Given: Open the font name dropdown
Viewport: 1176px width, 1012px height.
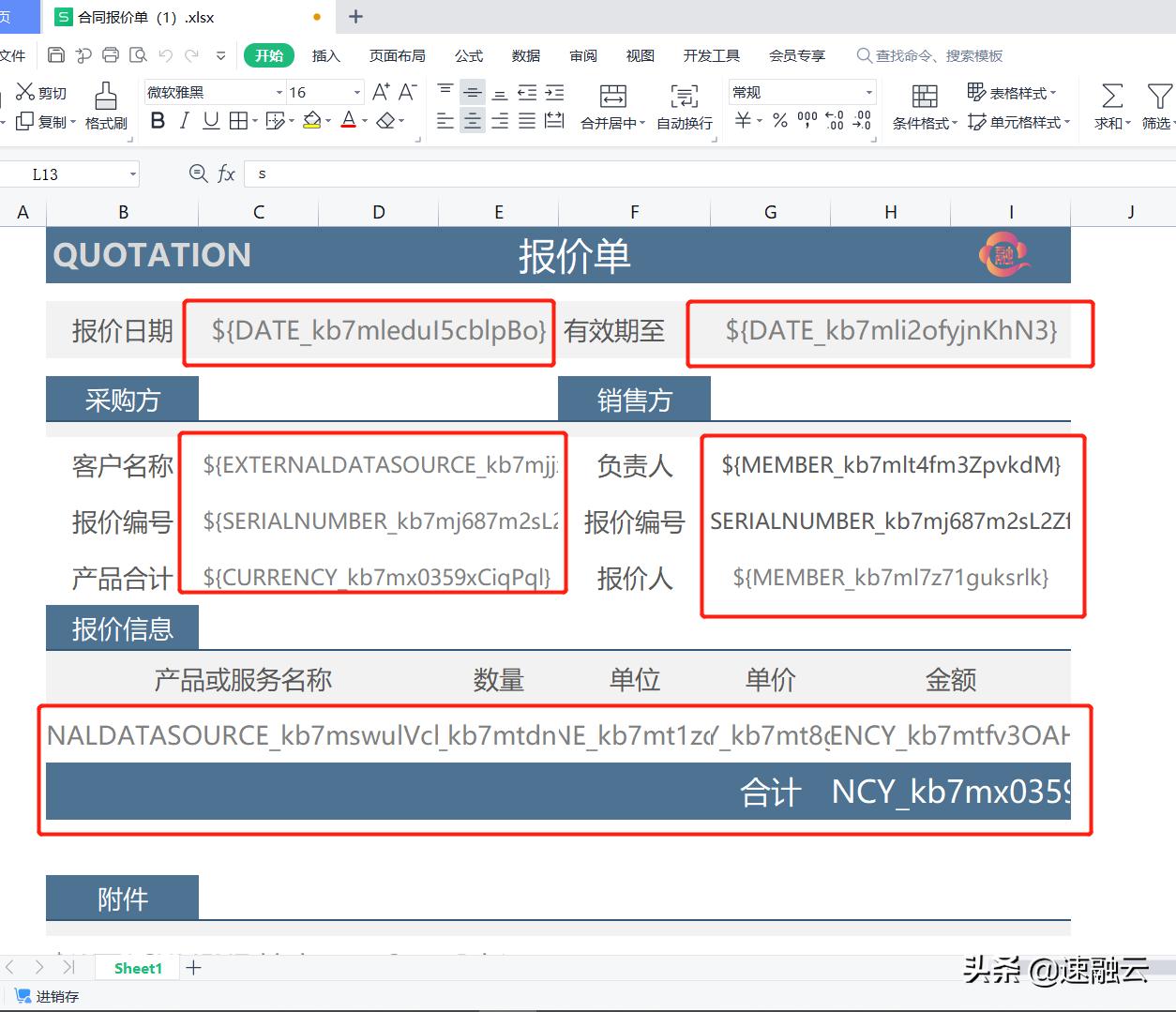Looking at the screenshot, I should [x=279, y=91].
